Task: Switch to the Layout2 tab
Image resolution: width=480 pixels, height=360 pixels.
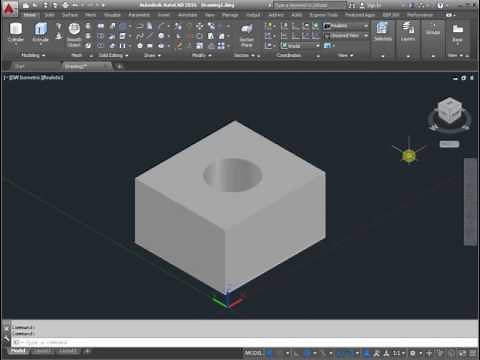Action: (68, 351)
